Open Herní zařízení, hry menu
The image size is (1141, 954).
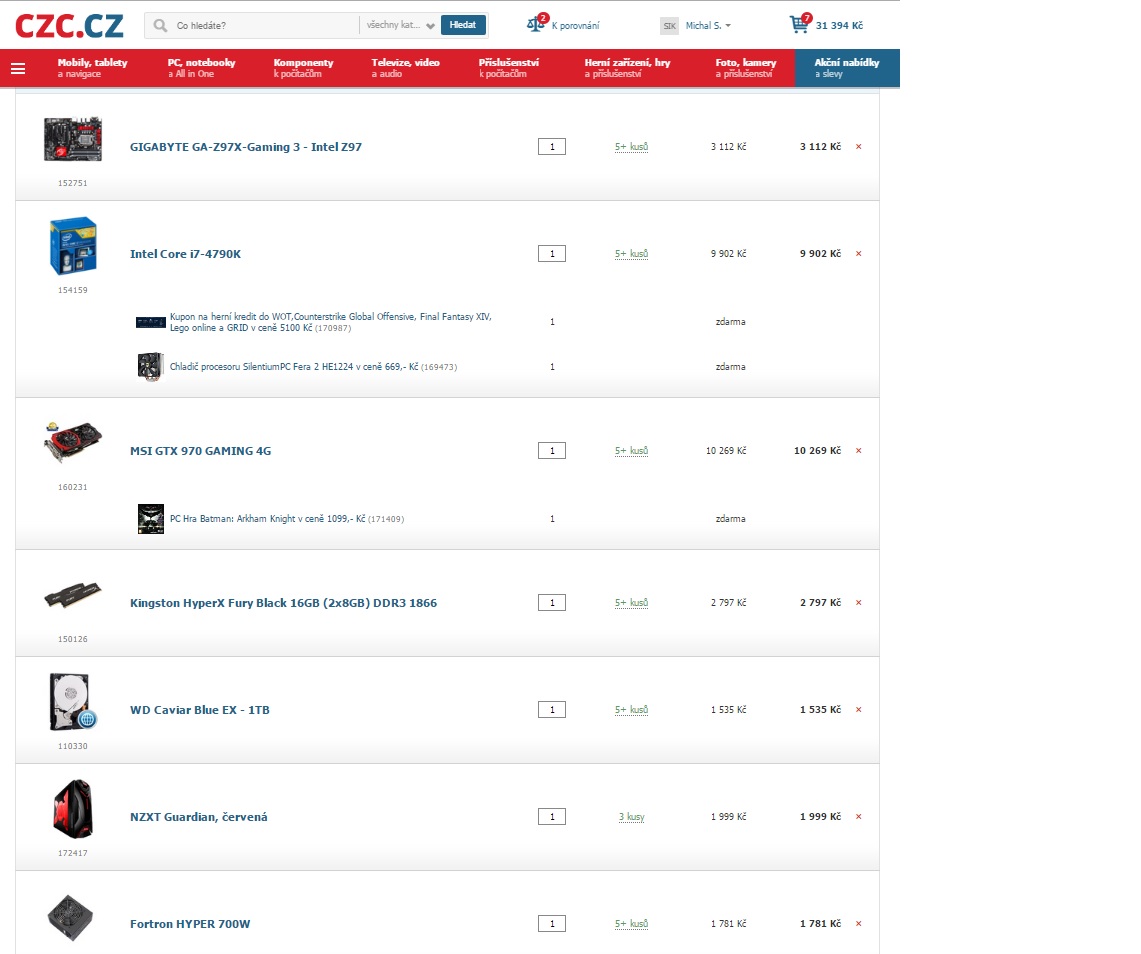pyautogui.click(x=627, y=68)
